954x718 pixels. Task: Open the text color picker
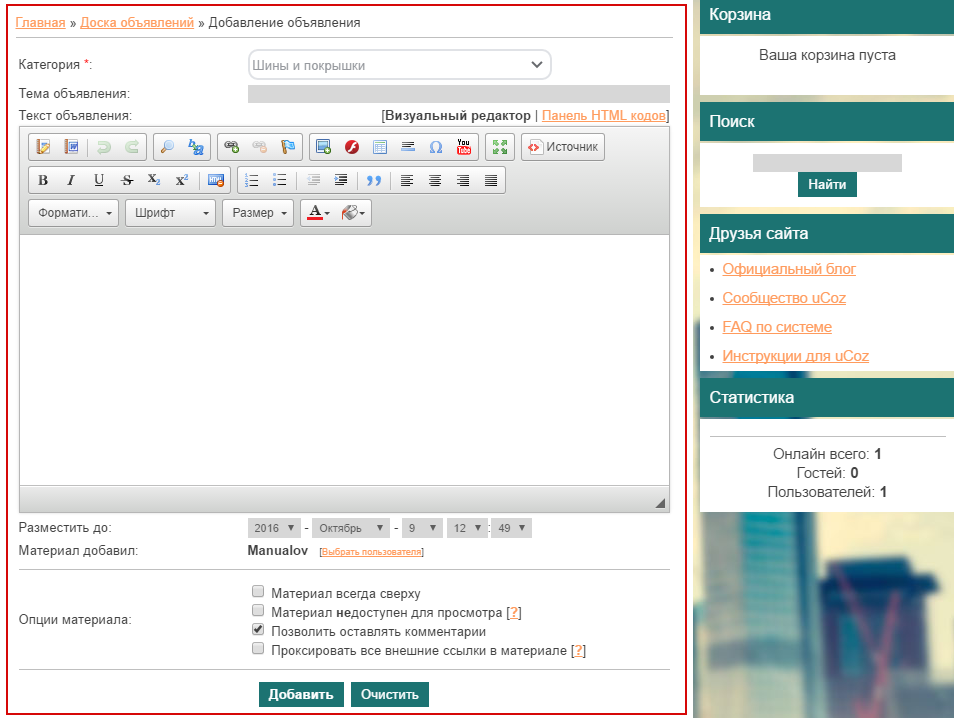(317, 213)
